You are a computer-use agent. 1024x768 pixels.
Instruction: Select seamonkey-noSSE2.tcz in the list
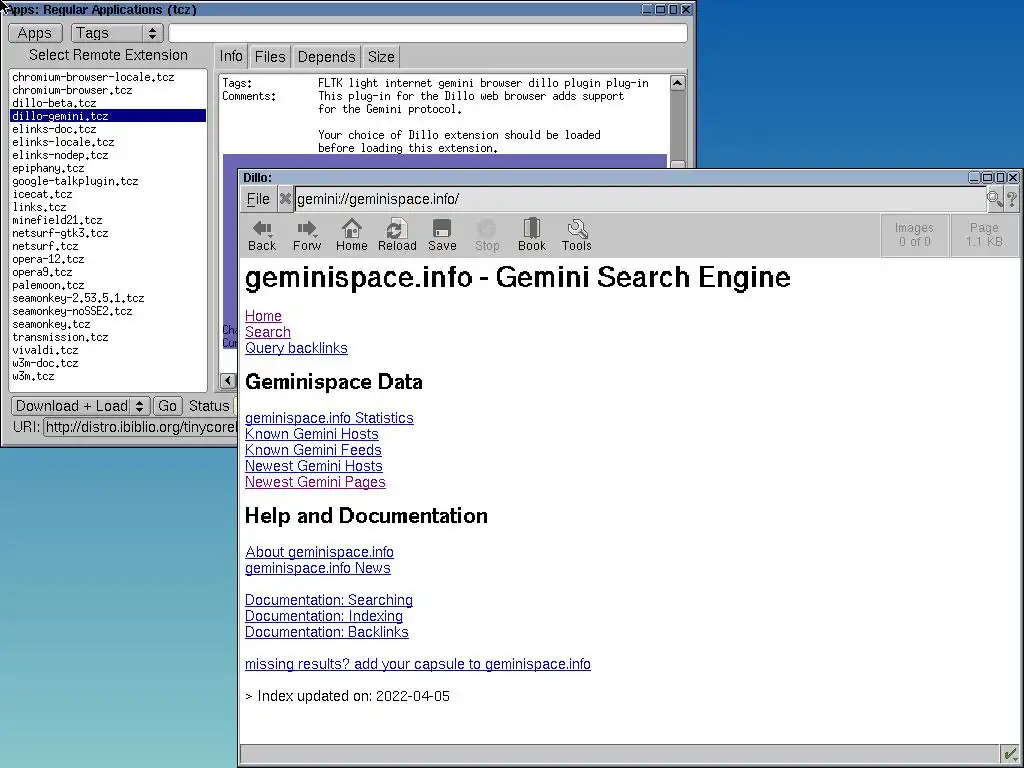click(x=108, y=312)
